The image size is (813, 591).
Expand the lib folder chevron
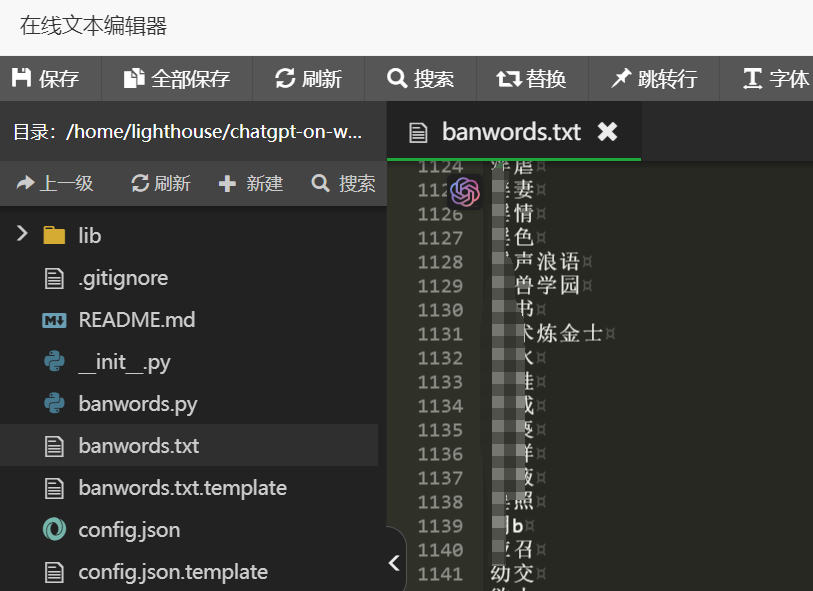tap(22, 235)
